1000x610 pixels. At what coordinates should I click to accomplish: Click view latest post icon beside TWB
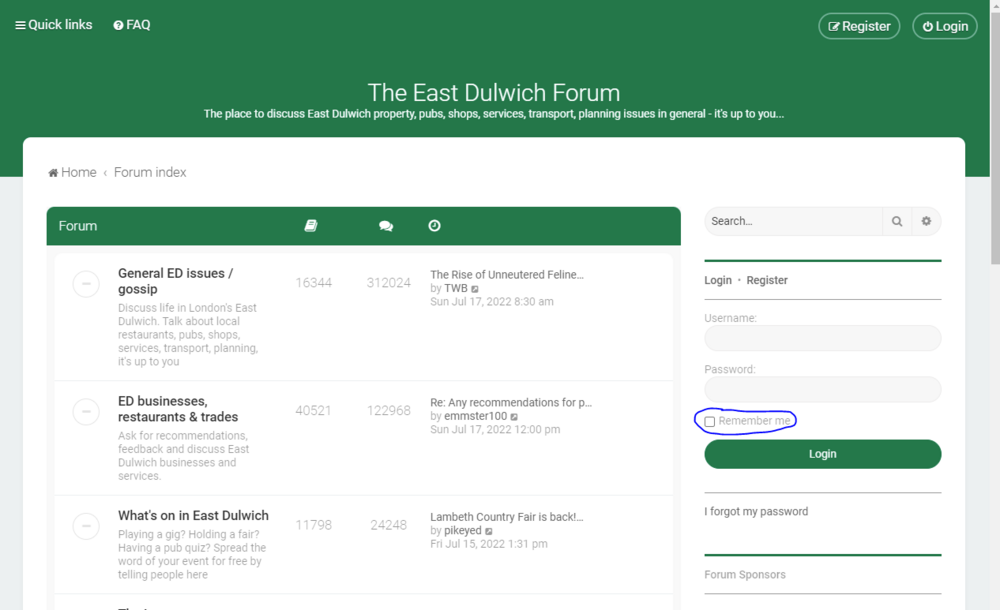click(x=475, y=289)
